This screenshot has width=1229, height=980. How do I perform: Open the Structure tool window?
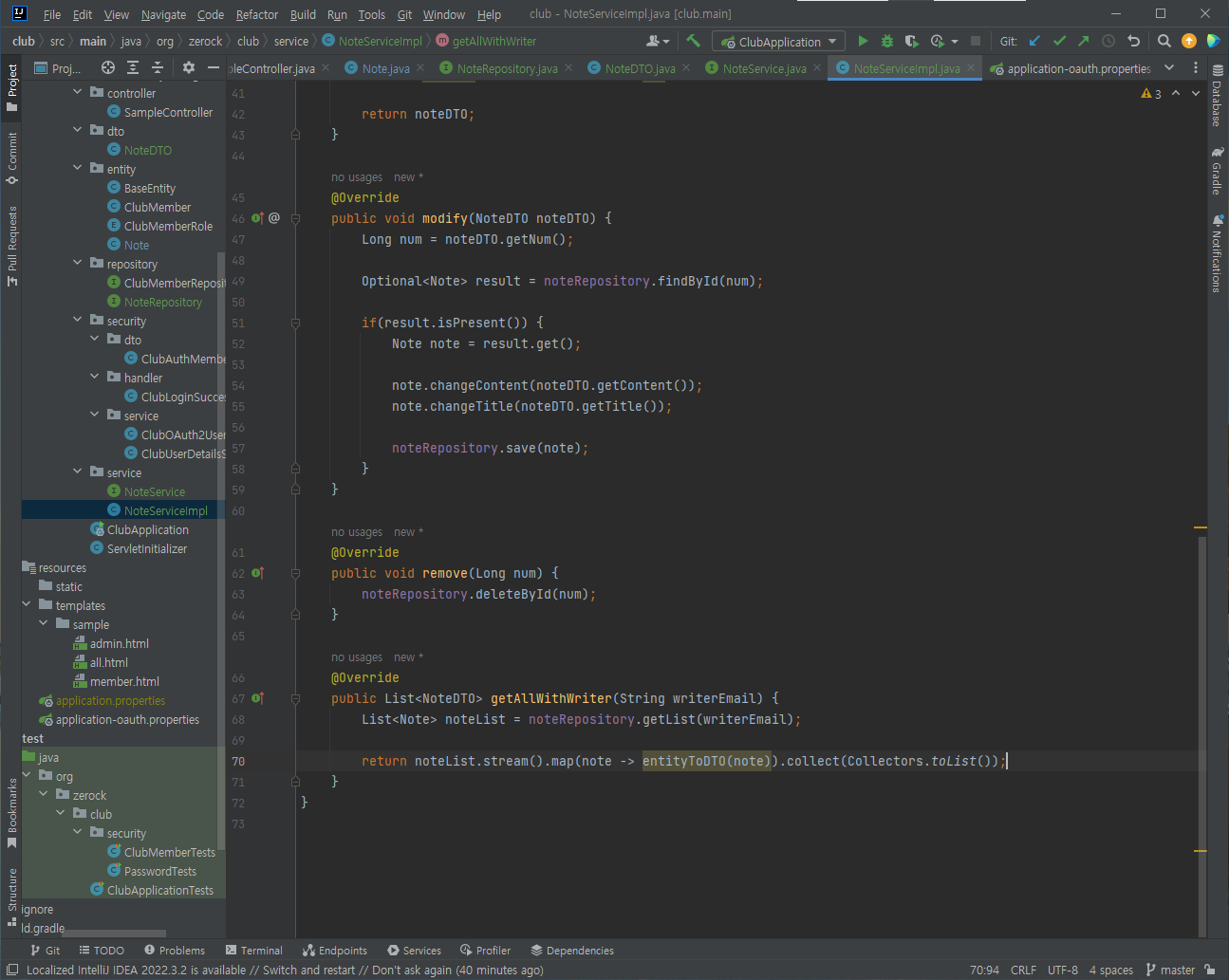point(11,897)
